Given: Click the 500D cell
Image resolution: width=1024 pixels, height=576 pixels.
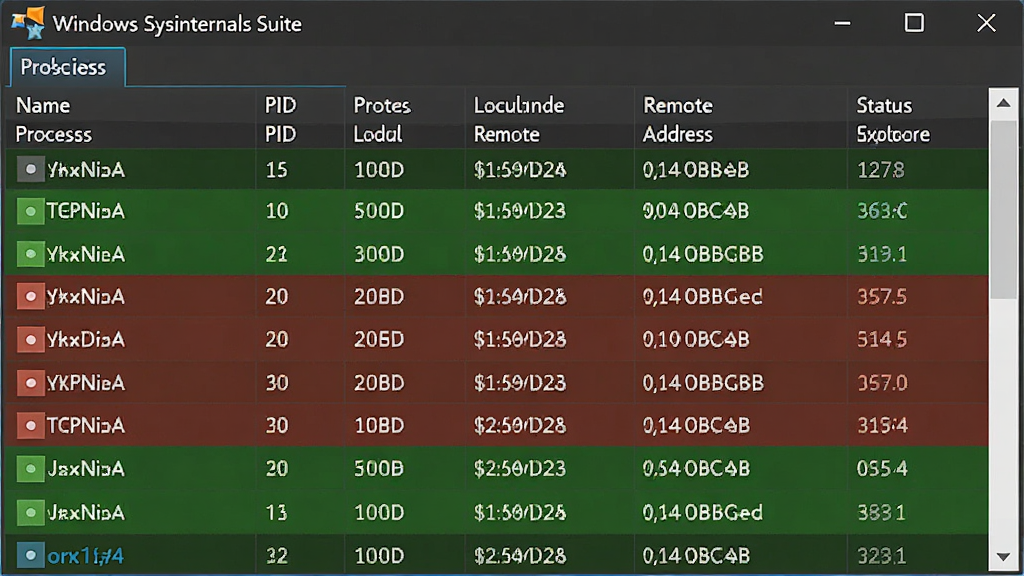Looking at the screenshot, I should [379, 212].
